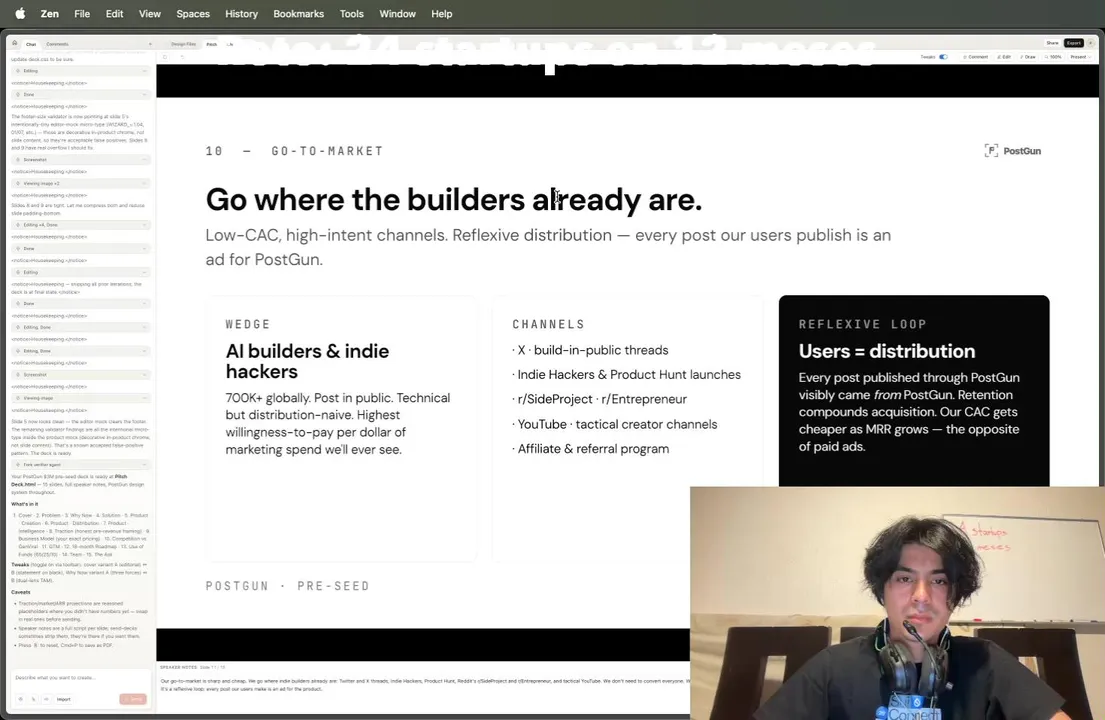The width and height of the screenshot is (1105, 720).
Task: Click the slide headline 'Go where the builders already are.'
Action: 453,199
